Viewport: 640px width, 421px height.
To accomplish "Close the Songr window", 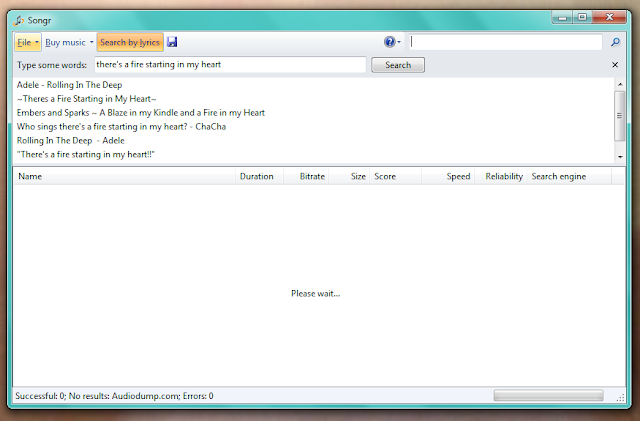I will [609, 17].
